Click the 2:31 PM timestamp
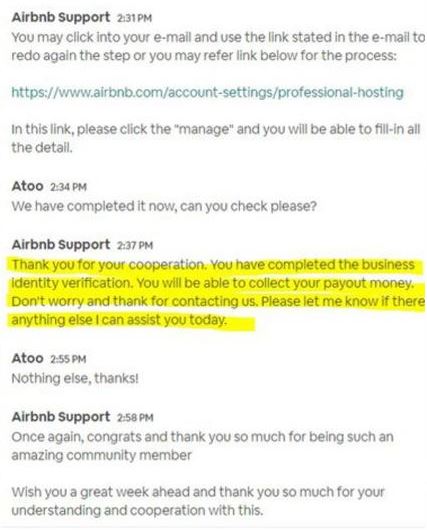The width and height of the screenshot is (427, 530). click(134, 18)
